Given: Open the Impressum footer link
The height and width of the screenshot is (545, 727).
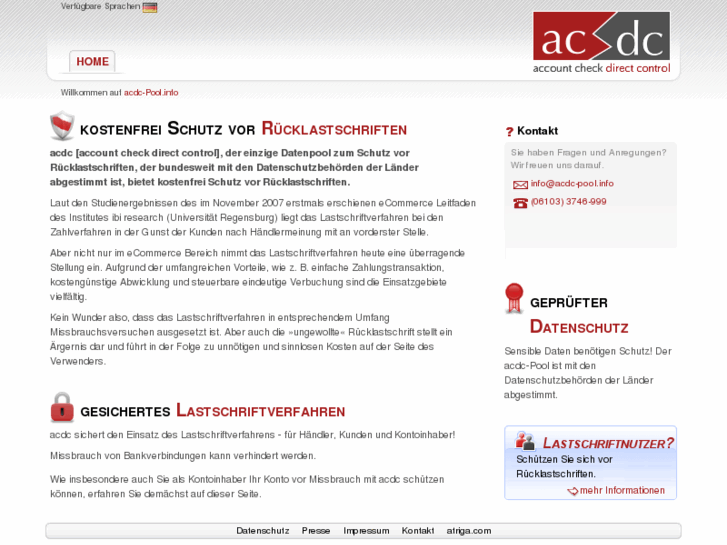Looking at the screenshot, I should 366,531.
